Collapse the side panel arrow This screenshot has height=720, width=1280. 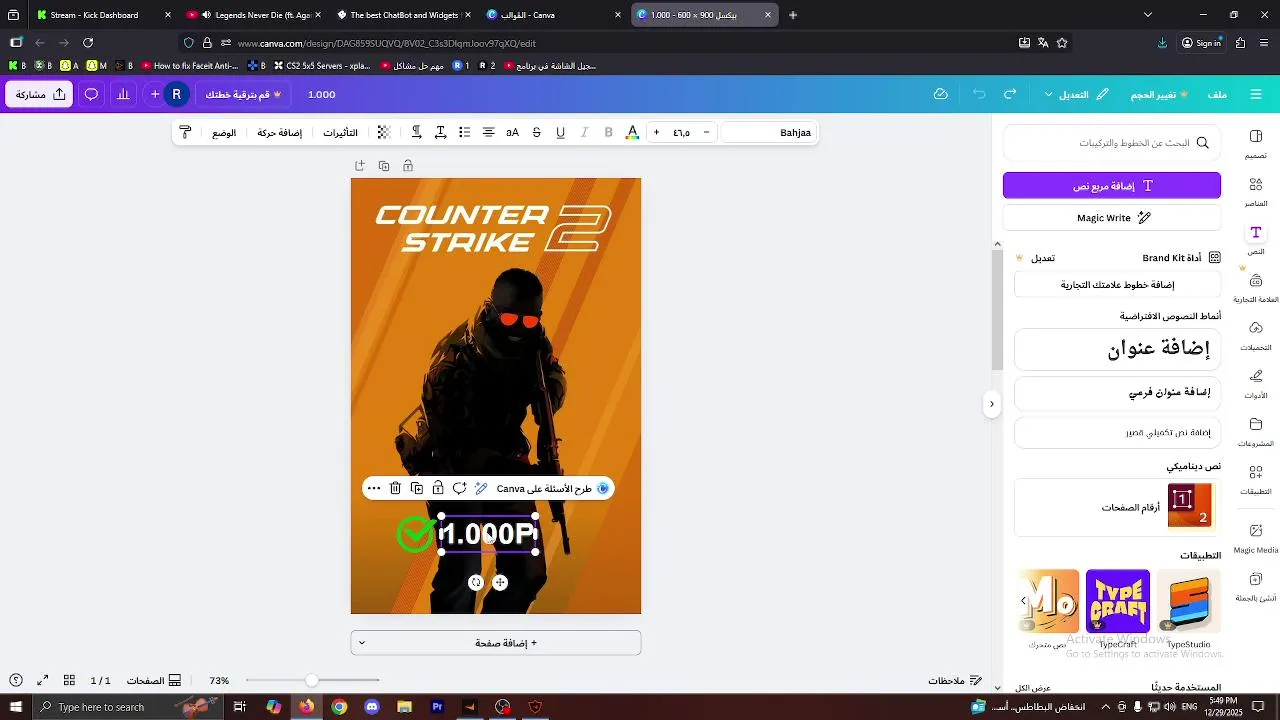[991, 404]
